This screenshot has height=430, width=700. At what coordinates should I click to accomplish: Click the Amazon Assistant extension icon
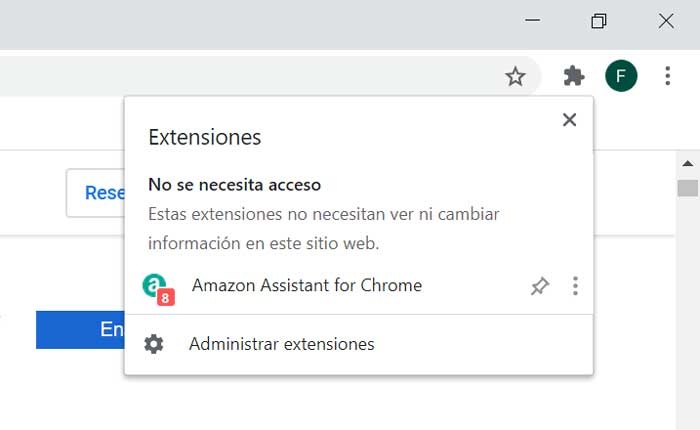coord(156,287)
